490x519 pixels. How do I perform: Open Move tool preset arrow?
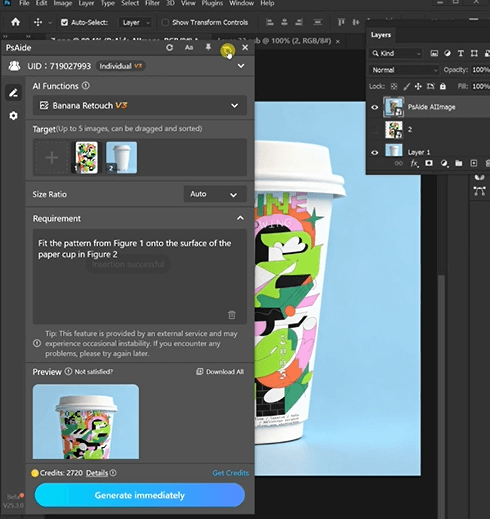[50, 23]
